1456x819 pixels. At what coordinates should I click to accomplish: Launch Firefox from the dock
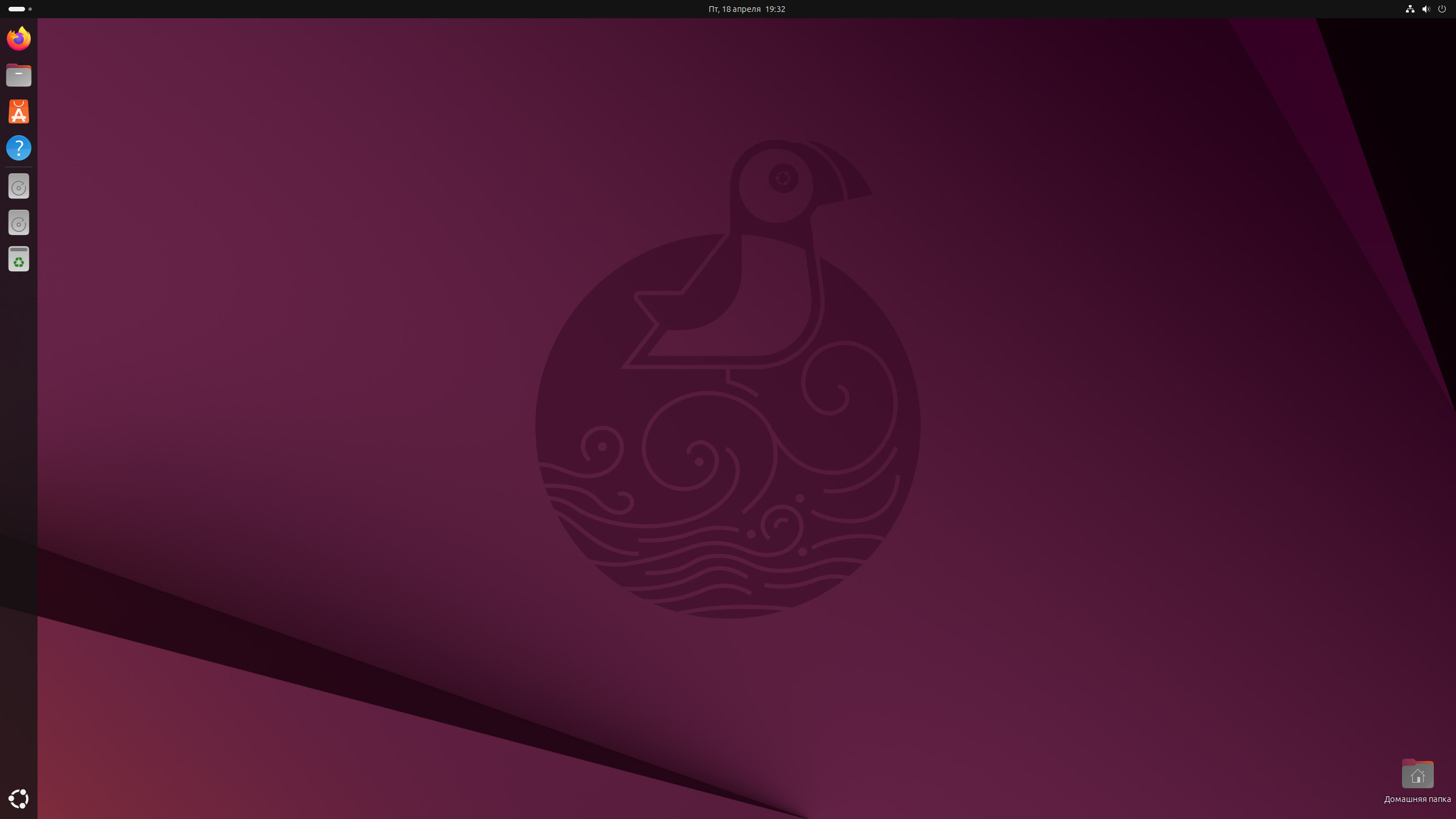click(19, 39)
